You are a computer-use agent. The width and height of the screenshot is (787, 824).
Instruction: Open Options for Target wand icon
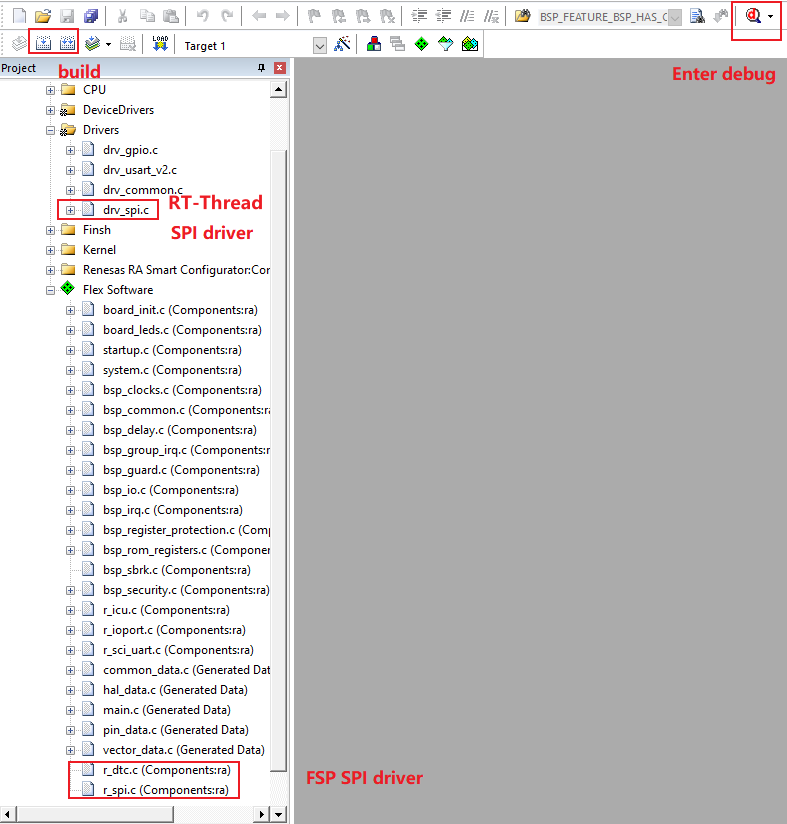[342, 45]
